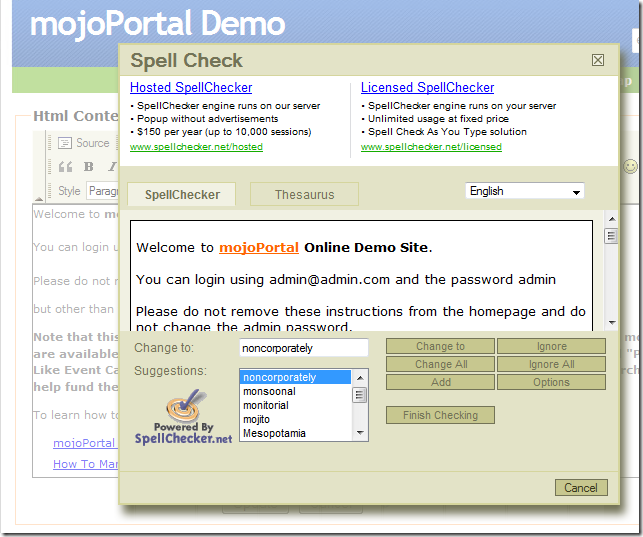Click the Powered By SpellChecker.net logo
Viewport: 643px width, 537px height.
point(183,419)
